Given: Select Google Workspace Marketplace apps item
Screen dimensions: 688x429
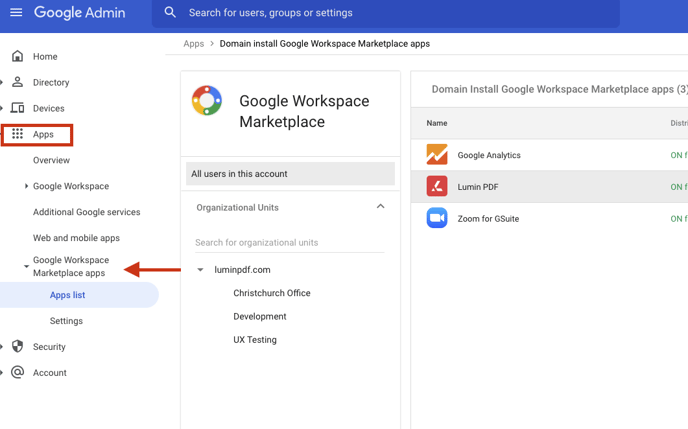Looking at the screenshot, I should coord(71,266).
